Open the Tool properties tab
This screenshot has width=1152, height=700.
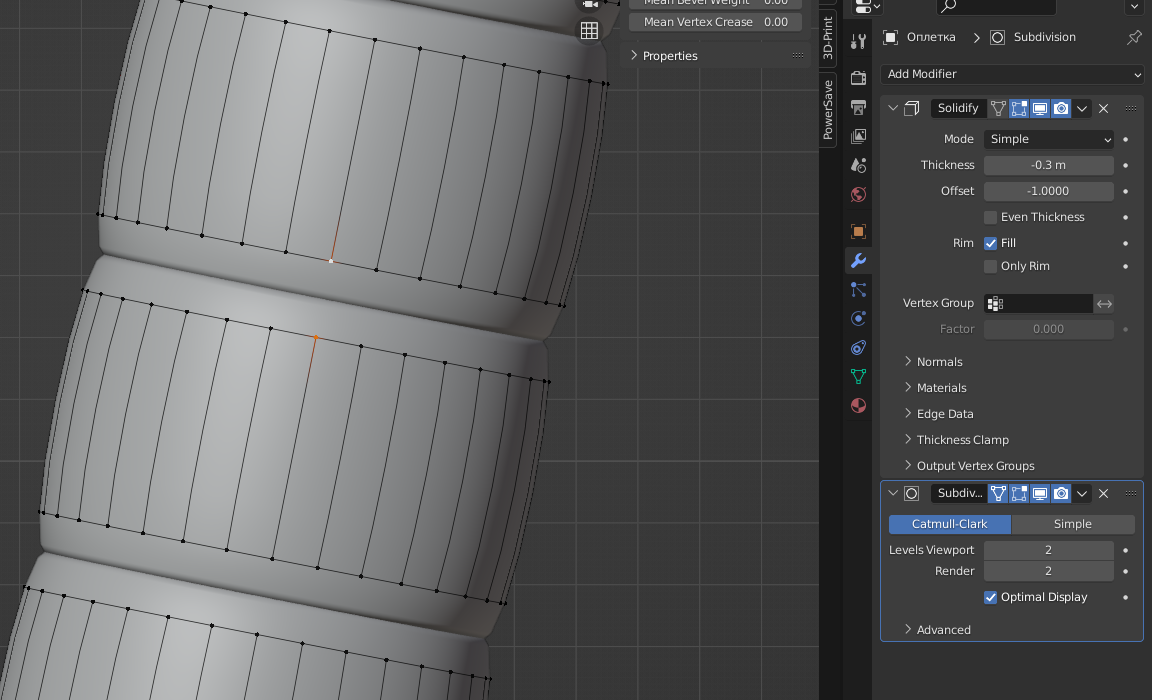click(x=858, y=41)
